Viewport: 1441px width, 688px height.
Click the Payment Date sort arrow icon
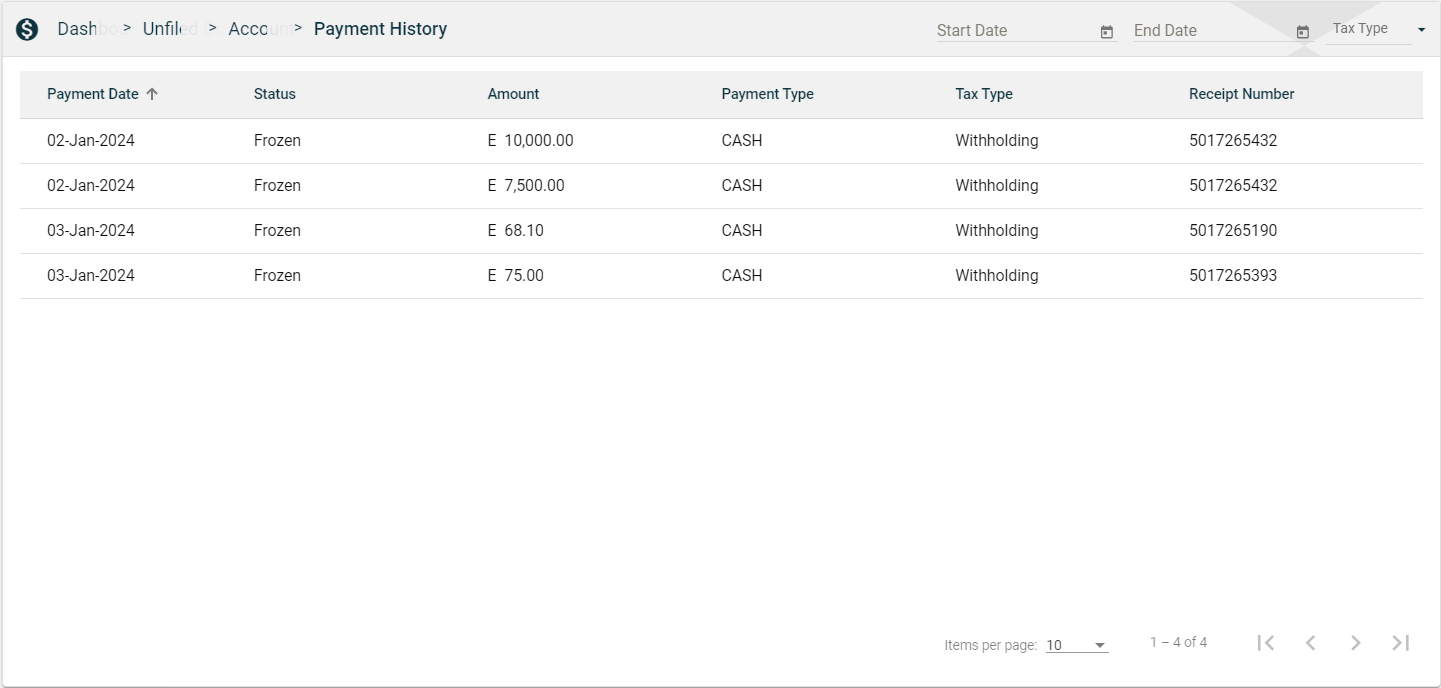[x=152, y=94]
